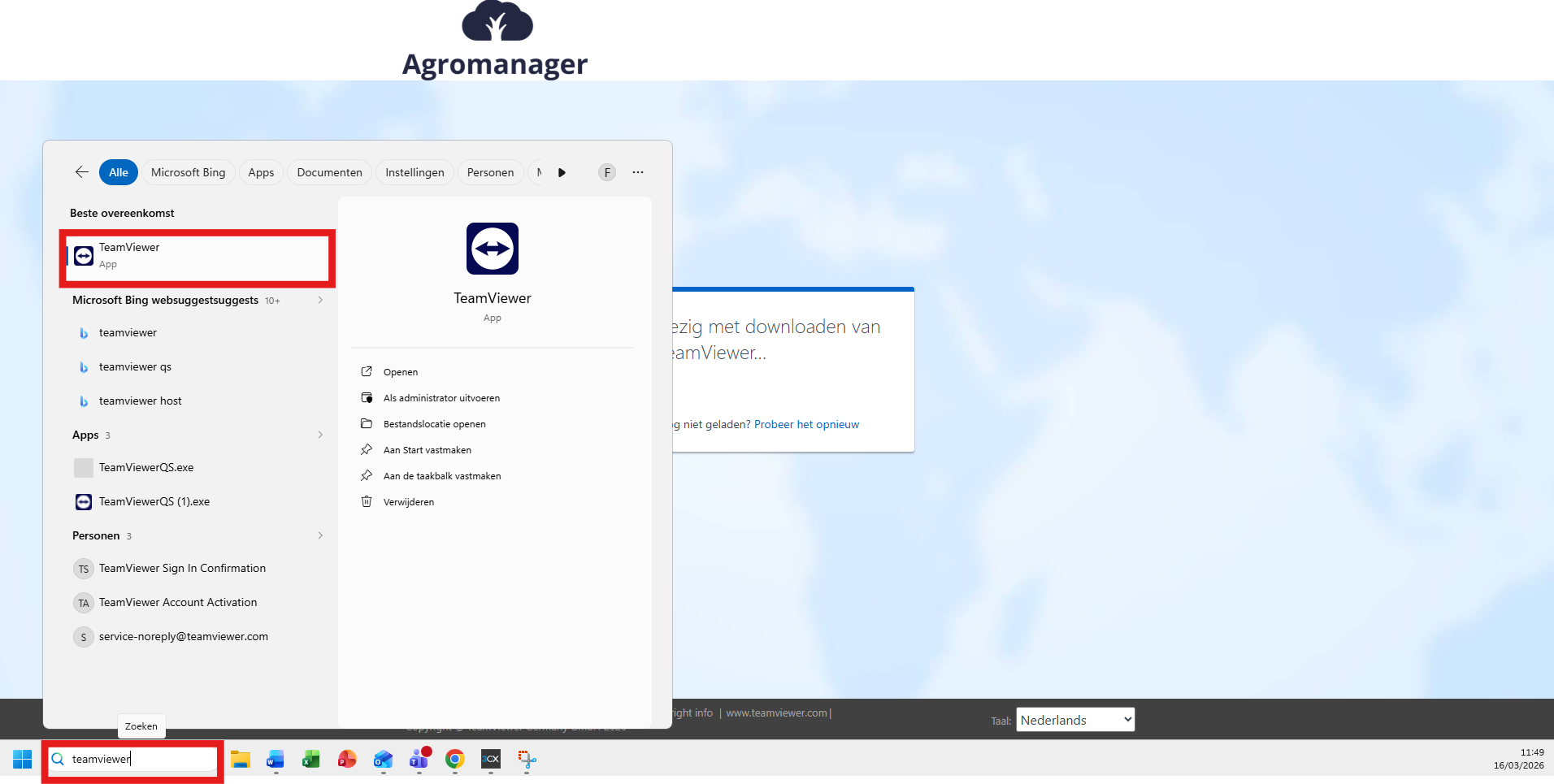Viewport: 1554px width, 784px height.
Task: Open the taskbar clock and date
Action: coord(1518,759)
